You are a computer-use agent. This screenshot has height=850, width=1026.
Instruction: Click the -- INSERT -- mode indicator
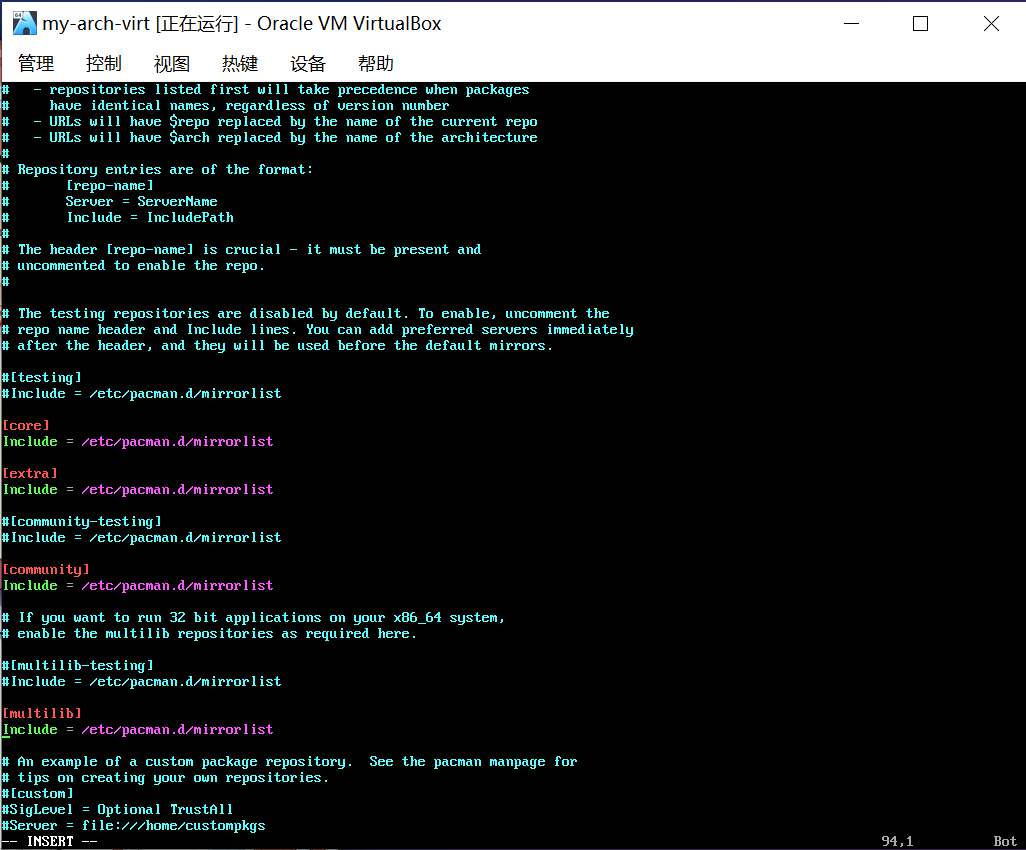(50, 841)
